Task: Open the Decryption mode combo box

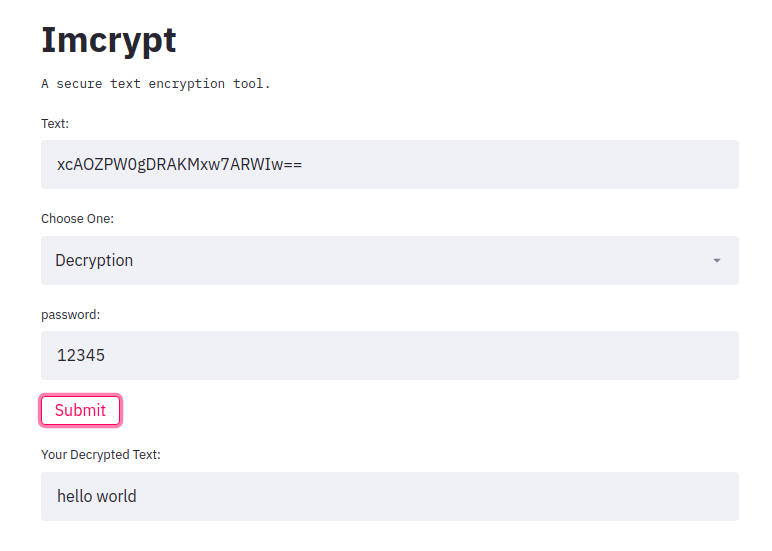Action: pyautogui.click(x=389, y=261)
